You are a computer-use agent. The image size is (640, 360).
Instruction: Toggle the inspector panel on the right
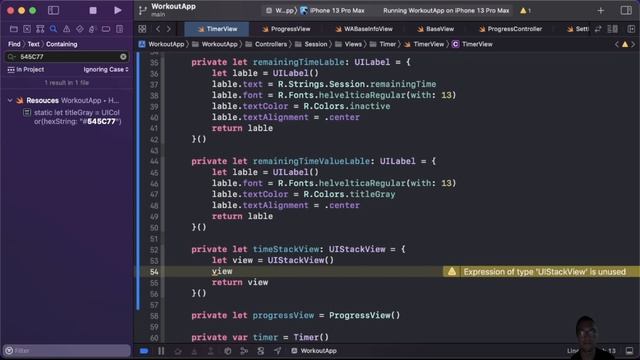click(626, 11)
